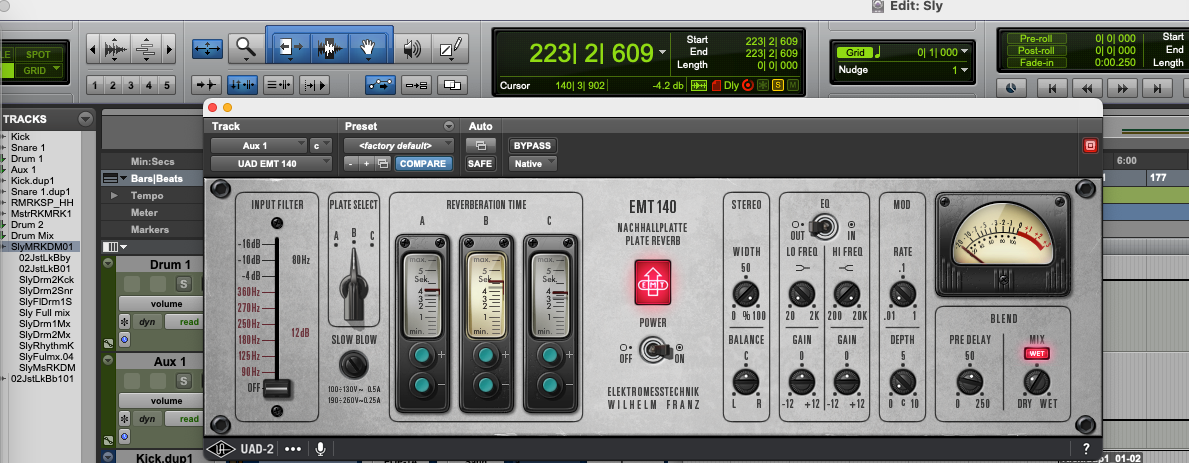Click the Layered Editing icon
The image size is (1189, 463).
tap(453, 85)
